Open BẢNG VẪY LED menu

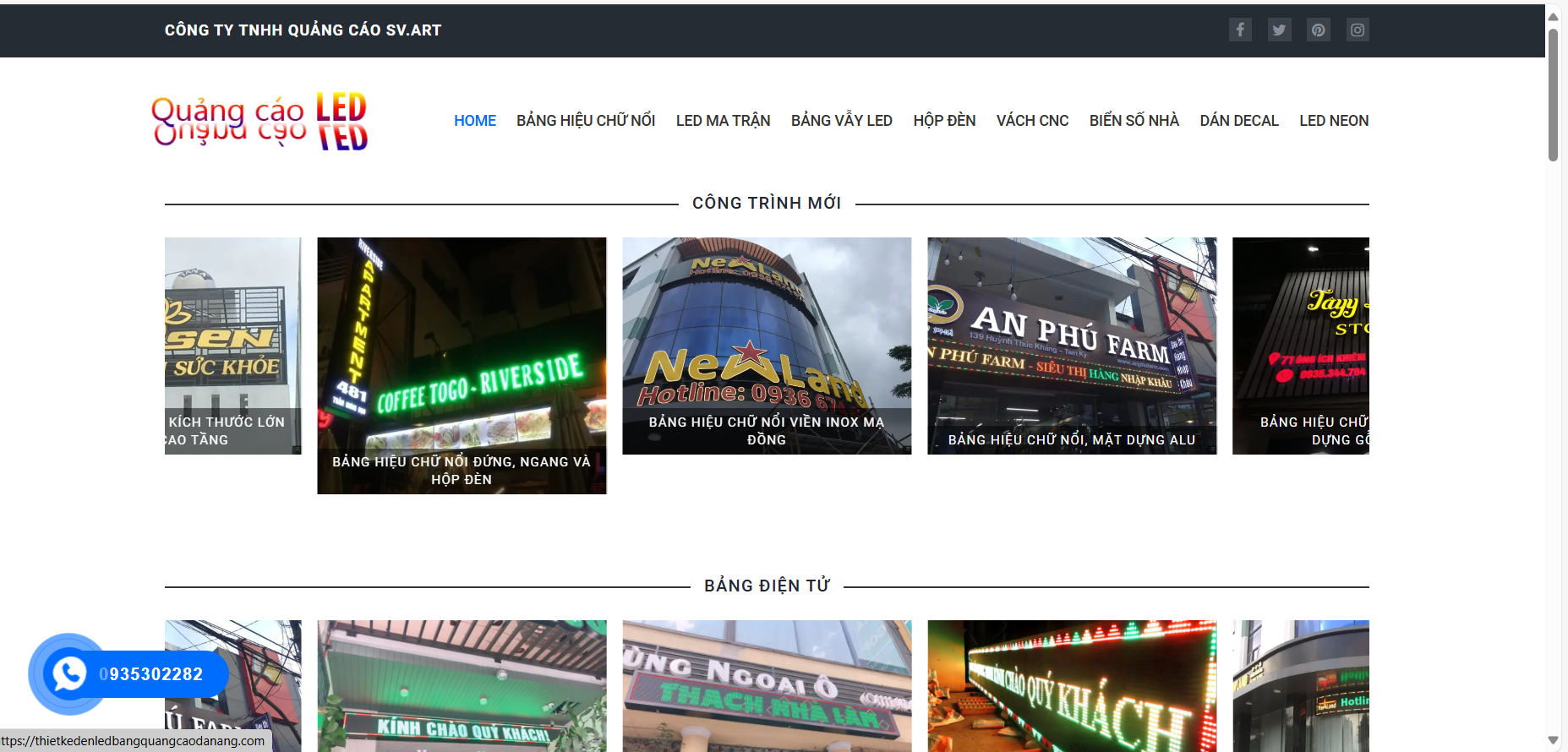tap(842, 121)
